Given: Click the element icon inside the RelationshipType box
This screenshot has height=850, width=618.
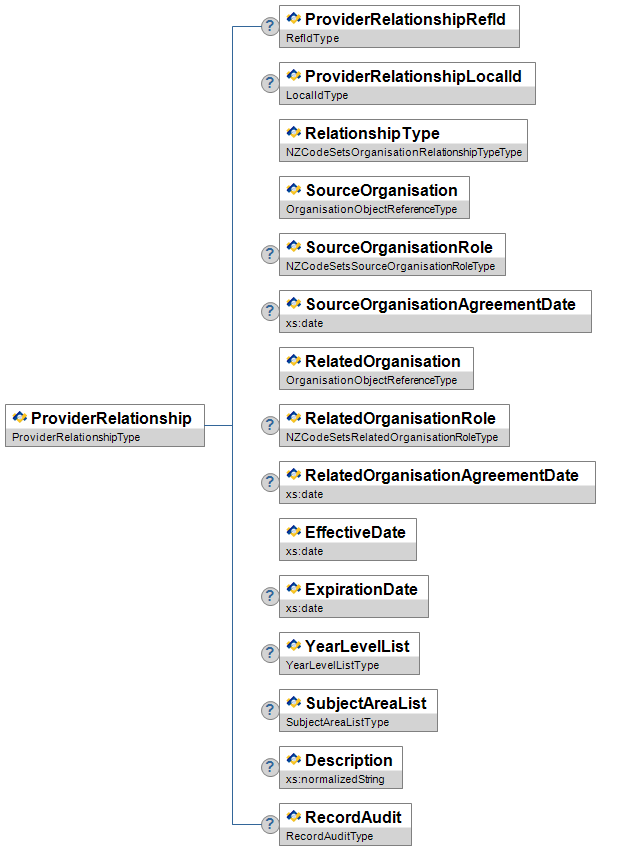Looking at the screenshot, I should pyautogui.click(x=294, y=132).
